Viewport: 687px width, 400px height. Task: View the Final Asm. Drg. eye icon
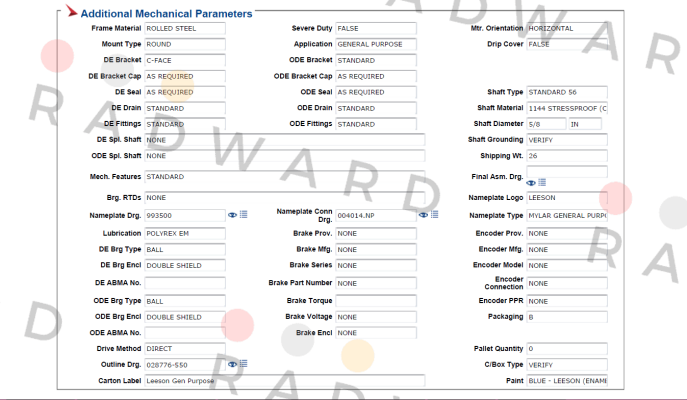point(531,183)
